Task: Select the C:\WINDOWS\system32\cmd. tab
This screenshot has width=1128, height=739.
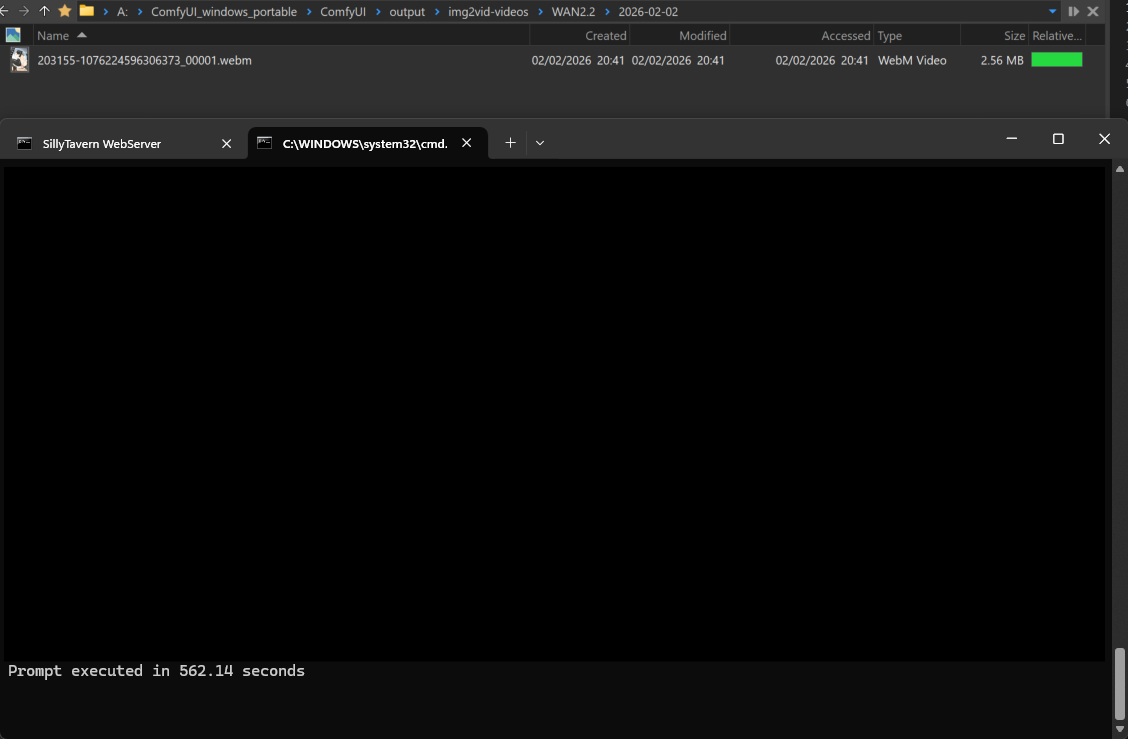Action: pyautogui.click(x=365, y=144)
